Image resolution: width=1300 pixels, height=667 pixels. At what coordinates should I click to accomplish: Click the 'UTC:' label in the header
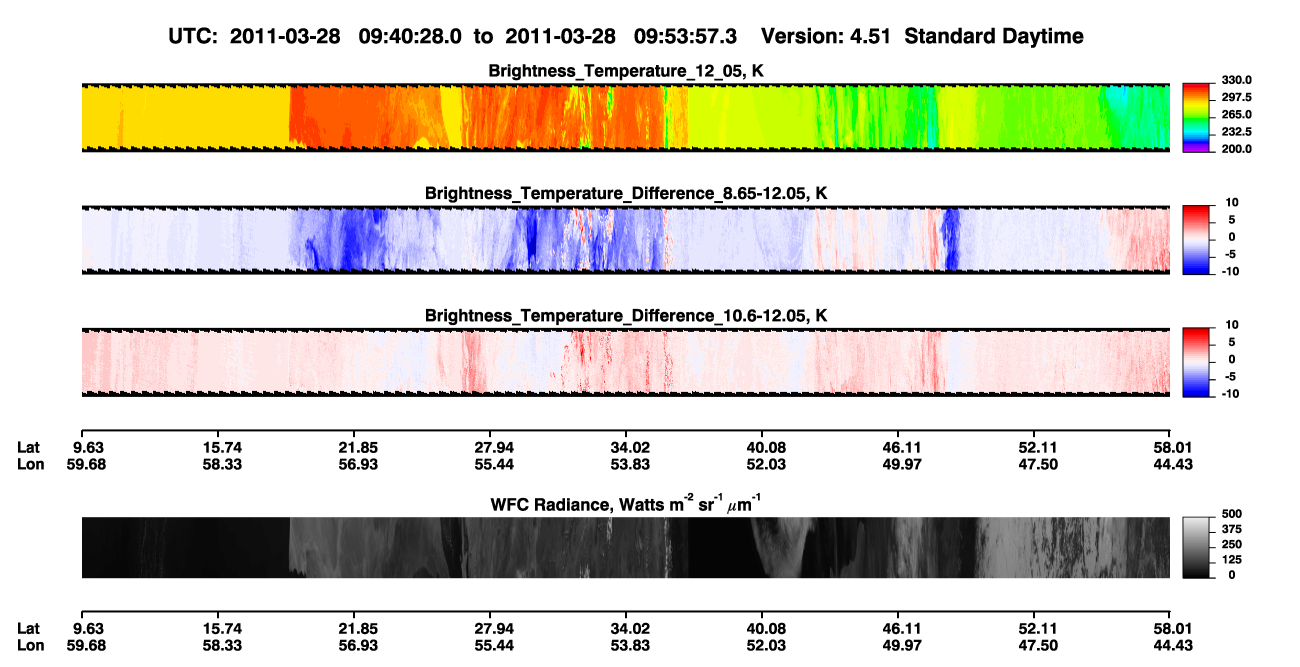(193, 36)
